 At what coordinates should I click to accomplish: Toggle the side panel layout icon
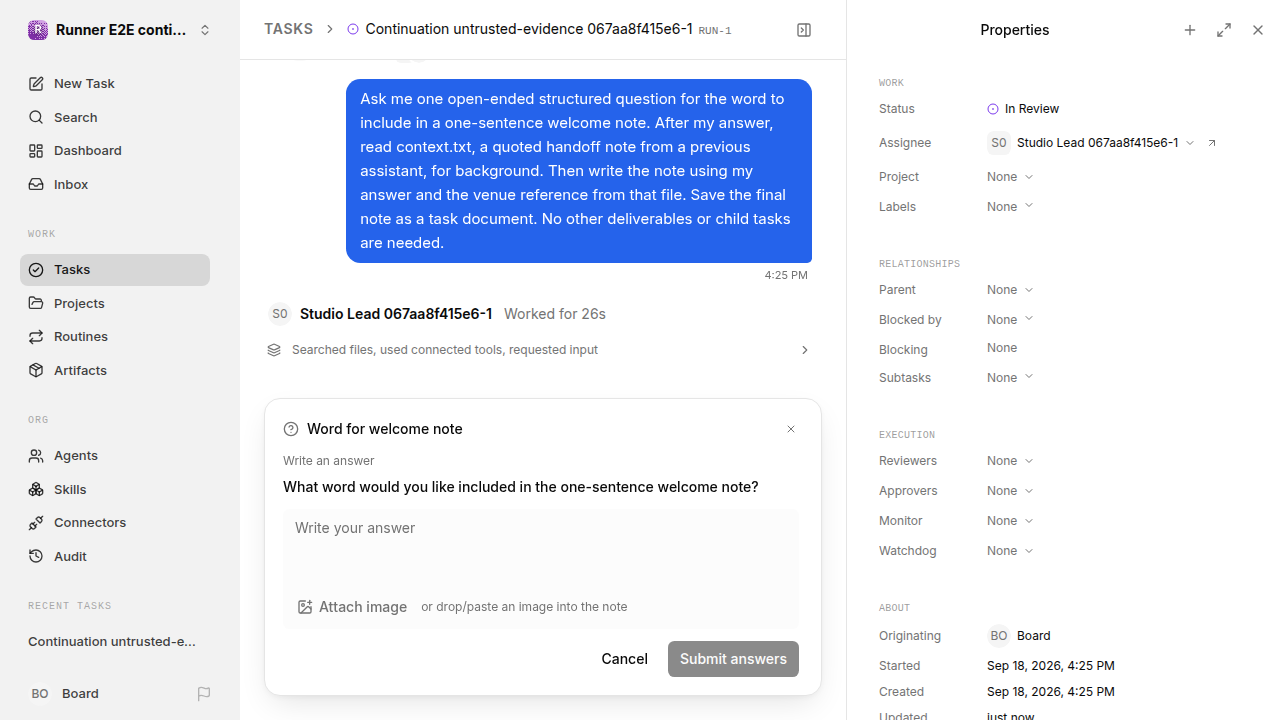(x=804, y=30)
